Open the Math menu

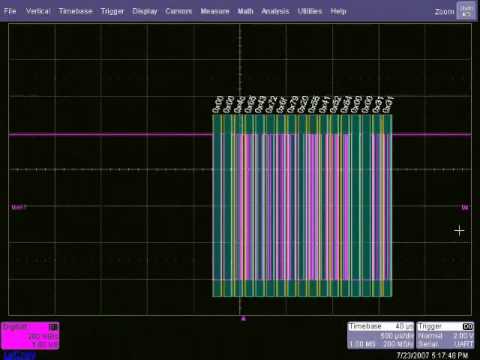pos(245,11)
